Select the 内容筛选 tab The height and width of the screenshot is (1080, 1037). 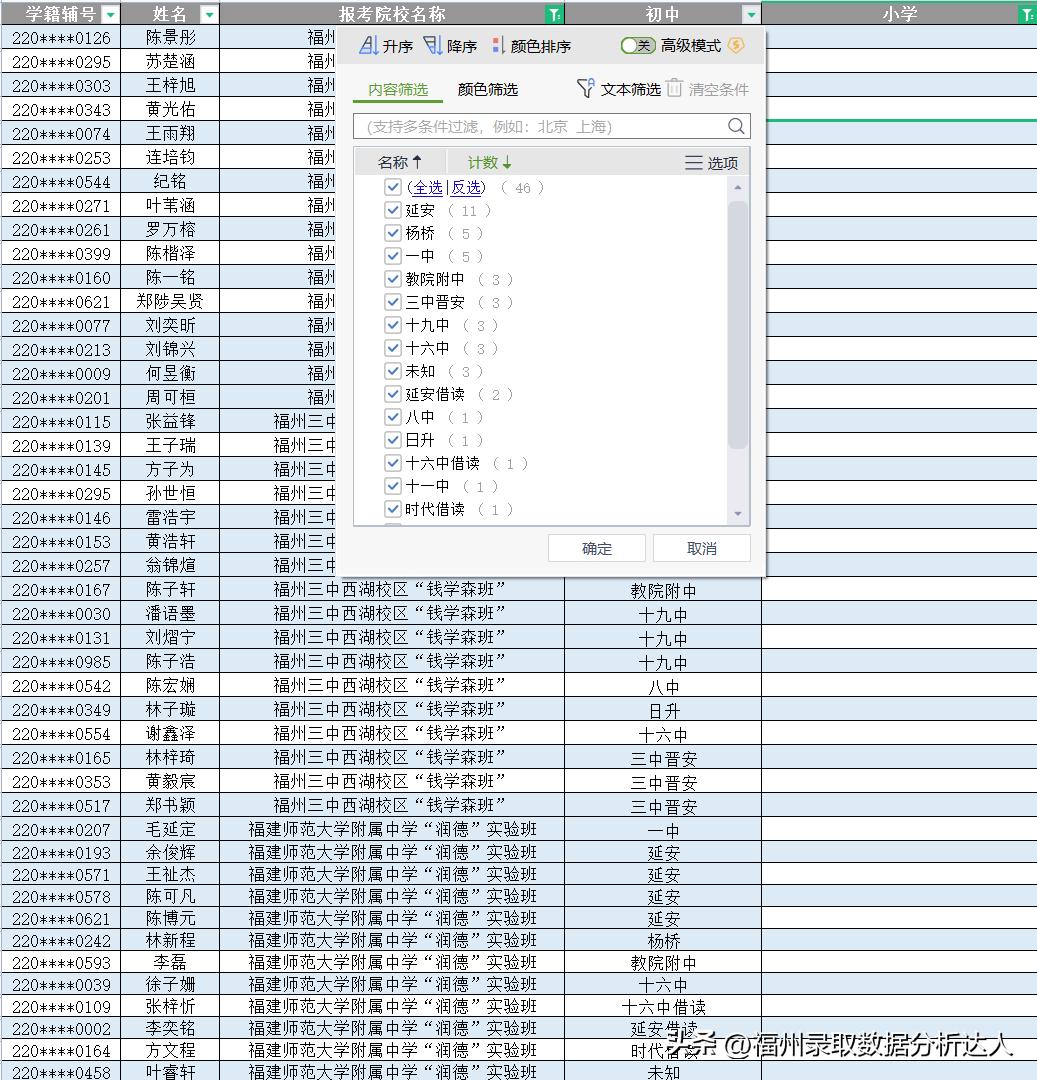click(x=398, y=89)
